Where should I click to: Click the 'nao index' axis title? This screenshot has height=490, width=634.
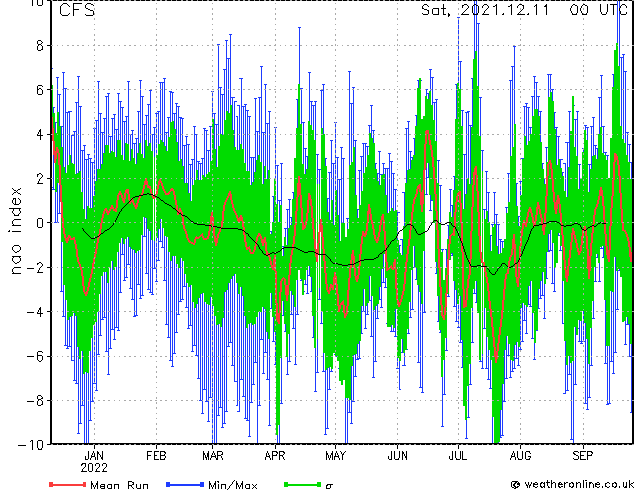pyautogui.click(x=15, y=231)
